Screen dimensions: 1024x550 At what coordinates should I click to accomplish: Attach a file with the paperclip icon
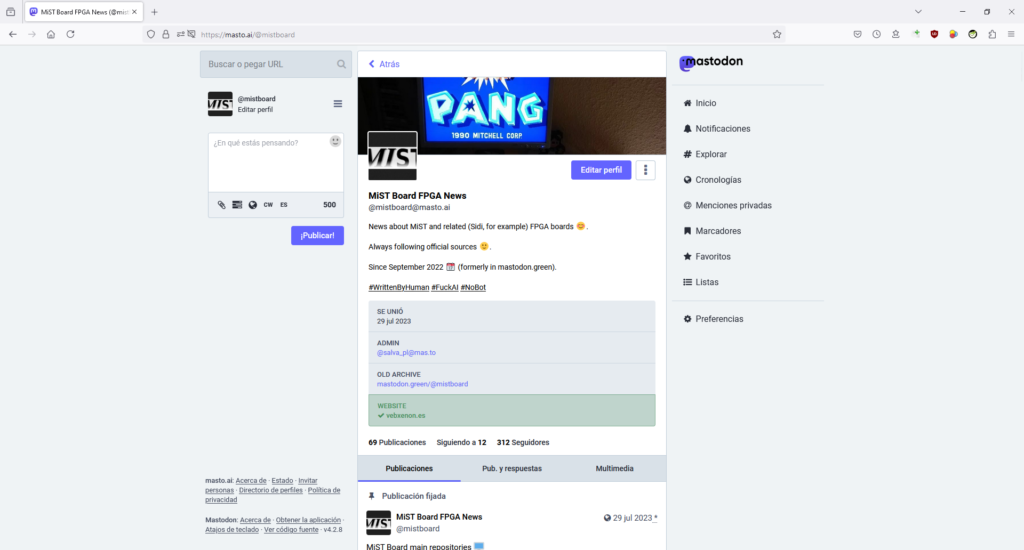pos(221,204)
